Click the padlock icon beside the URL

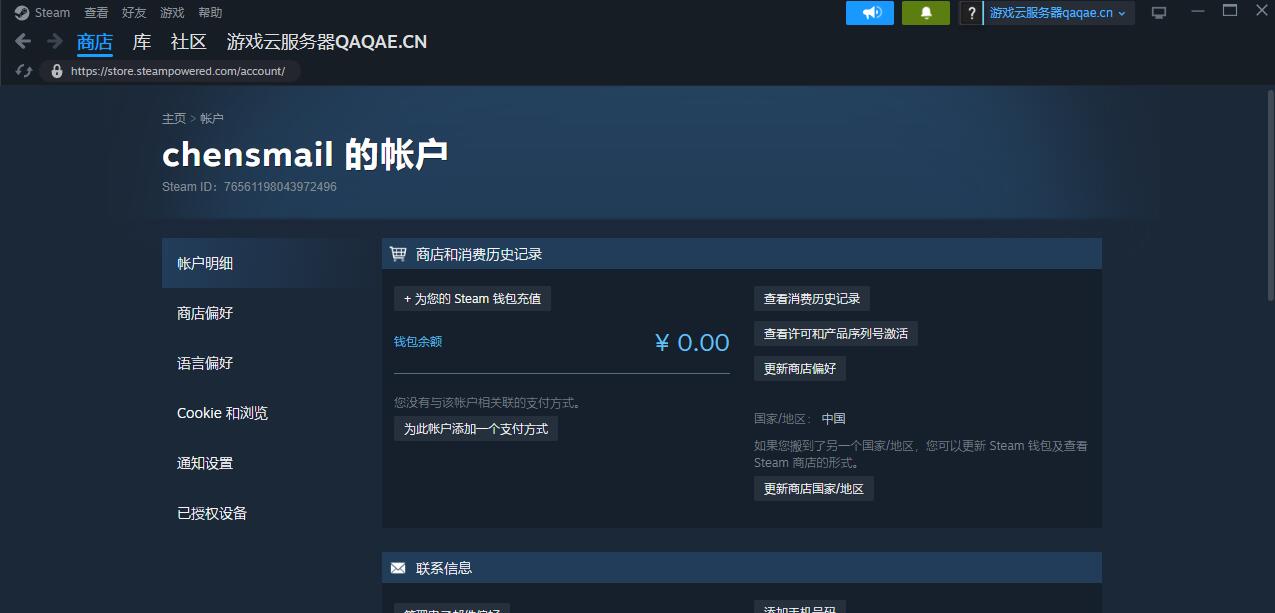pyautogui.click(x=56, y=71)
